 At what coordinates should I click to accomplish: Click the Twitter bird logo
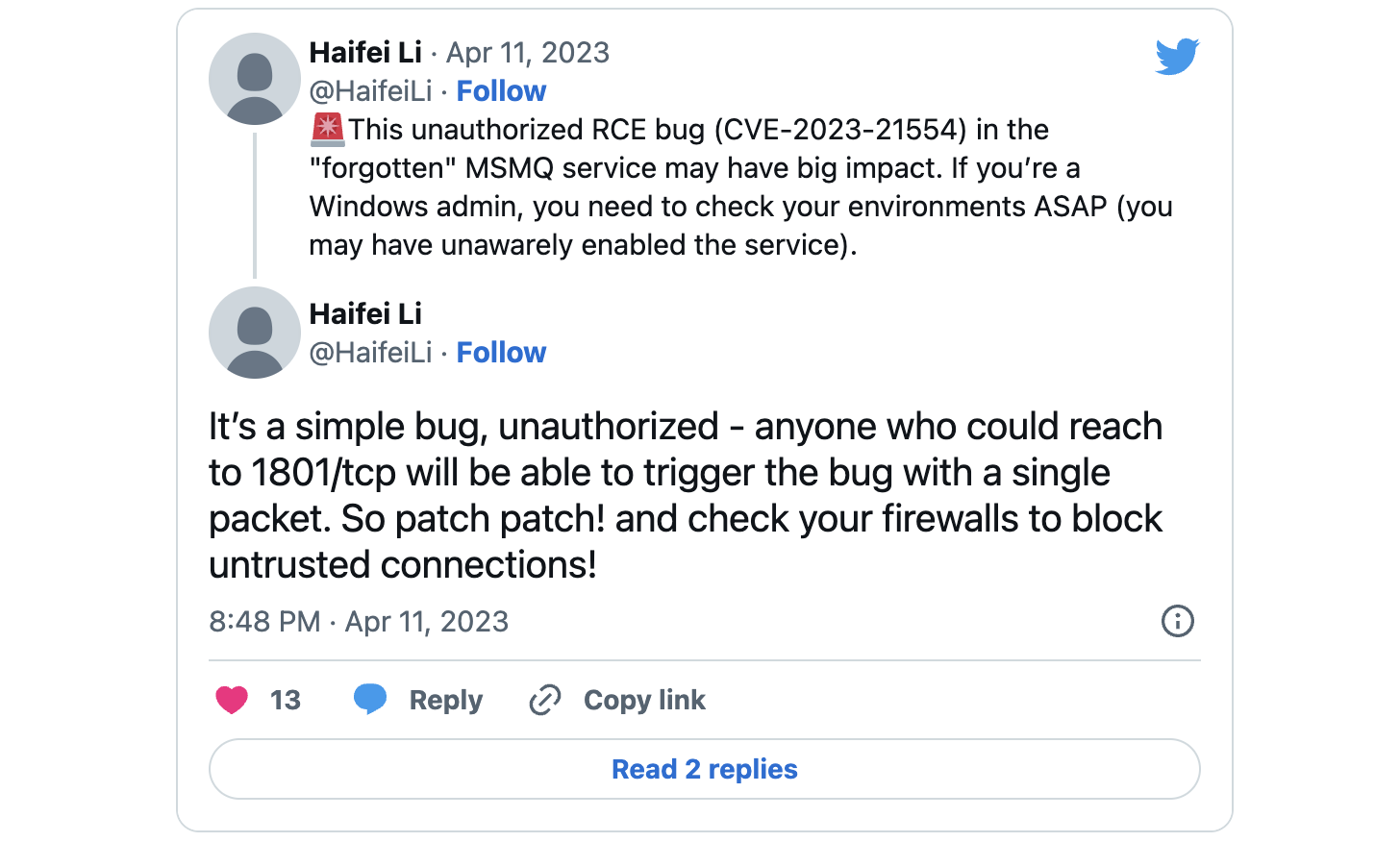point(1177,56)
